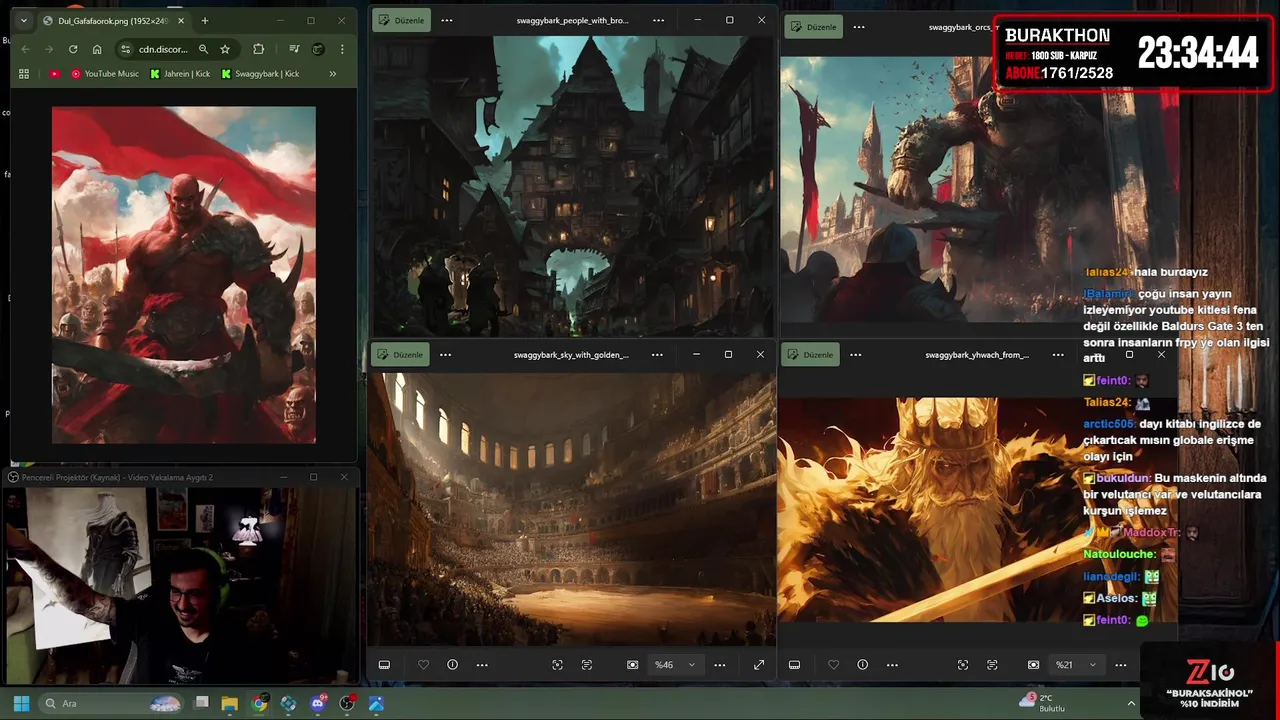The width and height of the screenshot is (1280, 720).
Task: Click Chrome's forward navigation arrow
Action: click(x=48, y=49)
